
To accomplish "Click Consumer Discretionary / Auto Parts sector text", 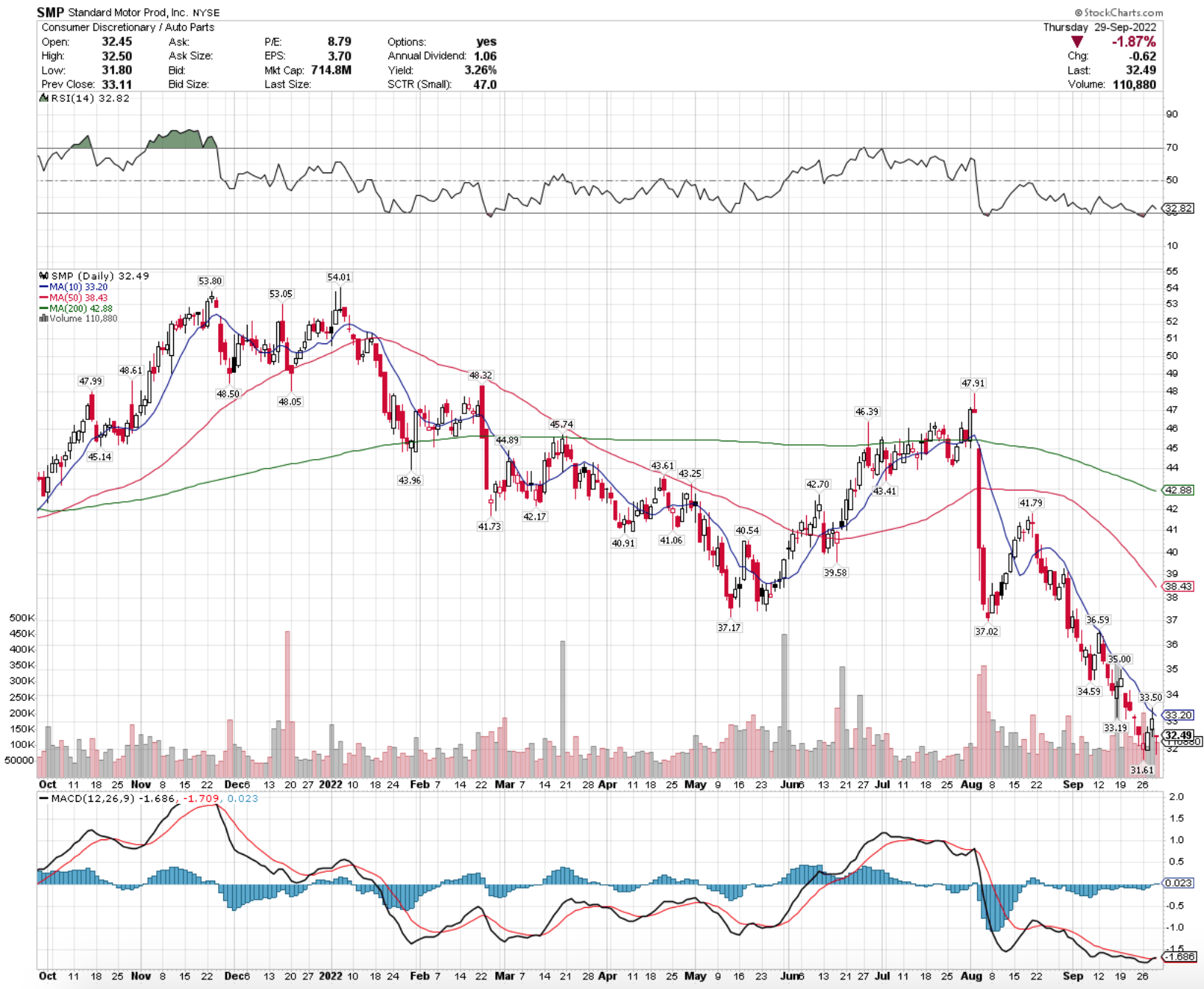I will pos(127,27).
